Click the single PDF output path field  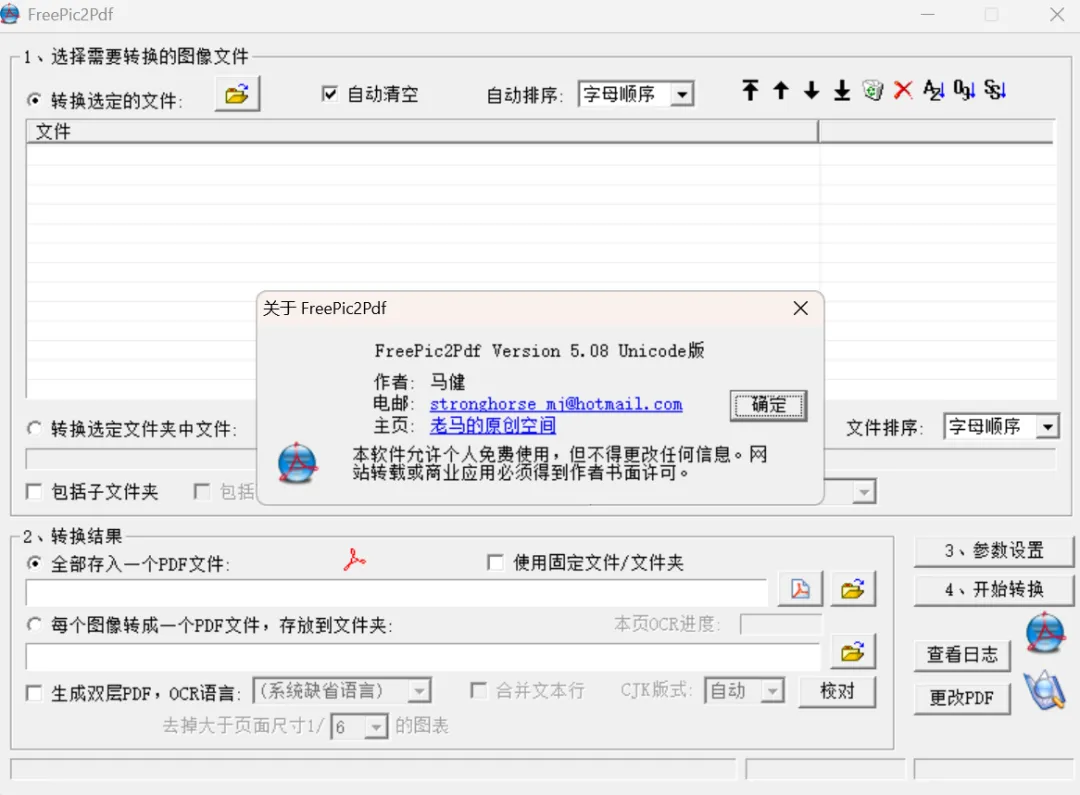point(397,592)
